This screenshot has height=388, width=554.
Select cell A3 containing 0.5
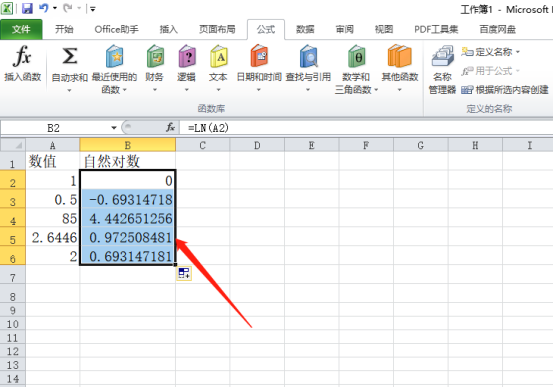coord(53,200)
